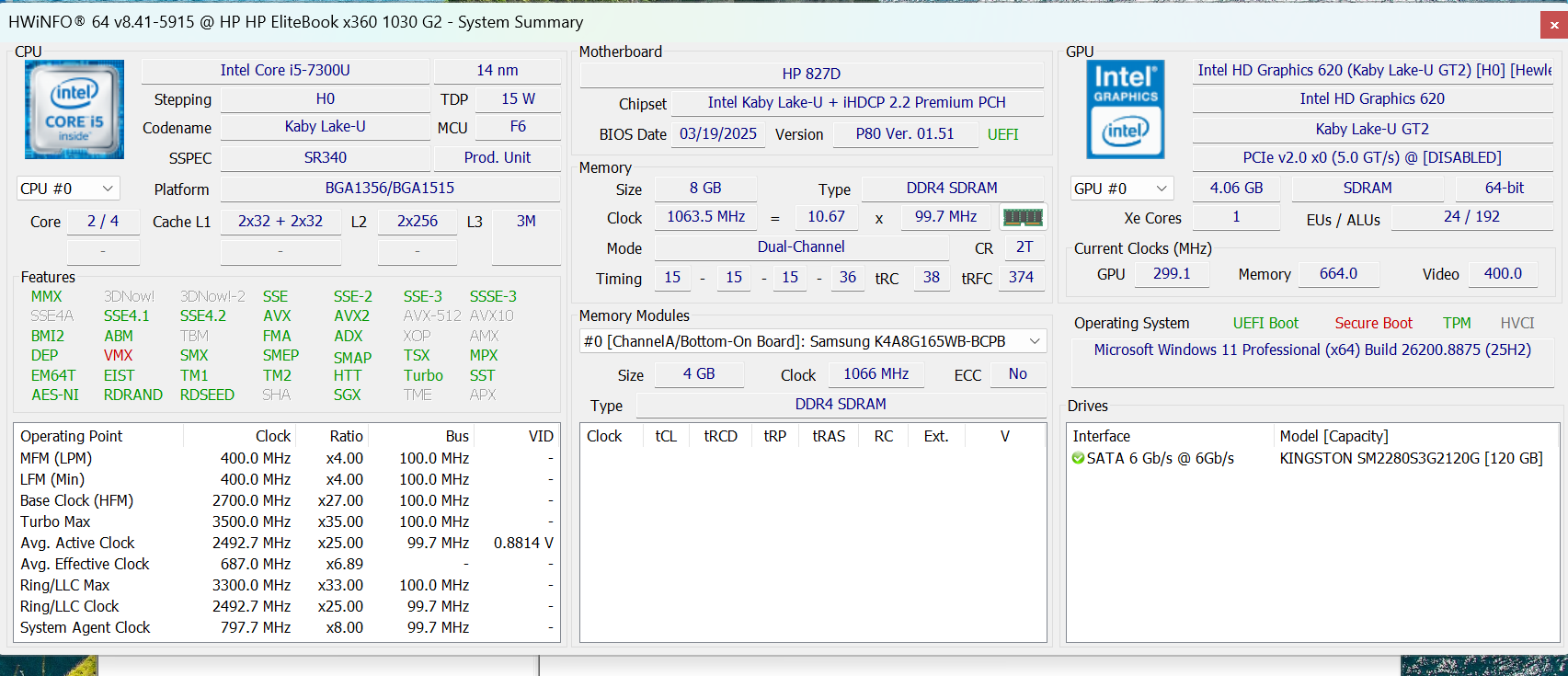1568x676 pixels.
Task: Click the Core count value 2 / 4
Action: click(x=103, y=222)
